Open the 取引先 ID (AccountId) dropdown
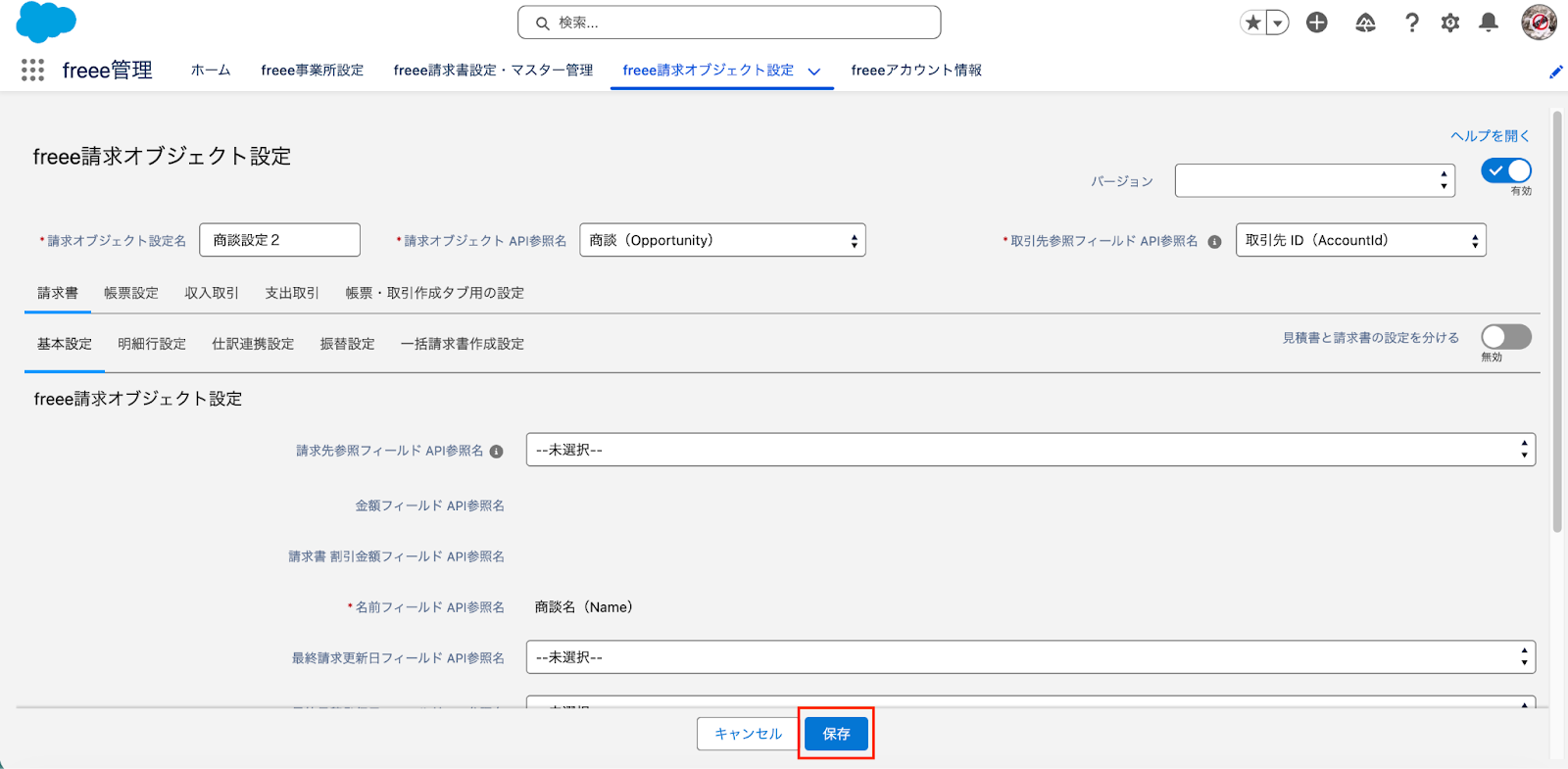The height and width of the screenshot is (769, 1568). [1361, 240]
